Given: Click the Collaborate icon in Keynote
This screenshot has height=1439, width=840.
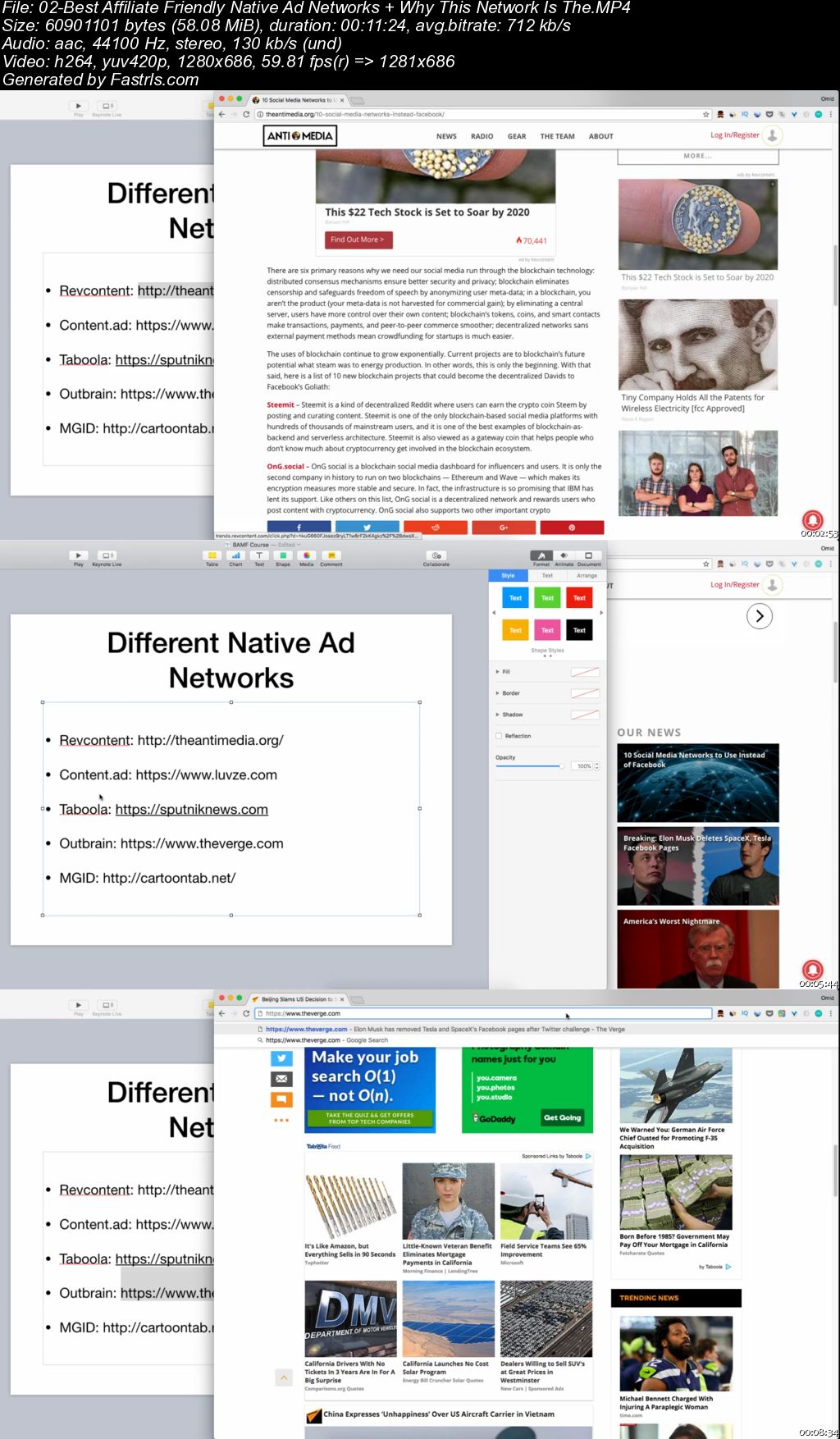Looking at the screenshot, I should (x=436, y=555).
